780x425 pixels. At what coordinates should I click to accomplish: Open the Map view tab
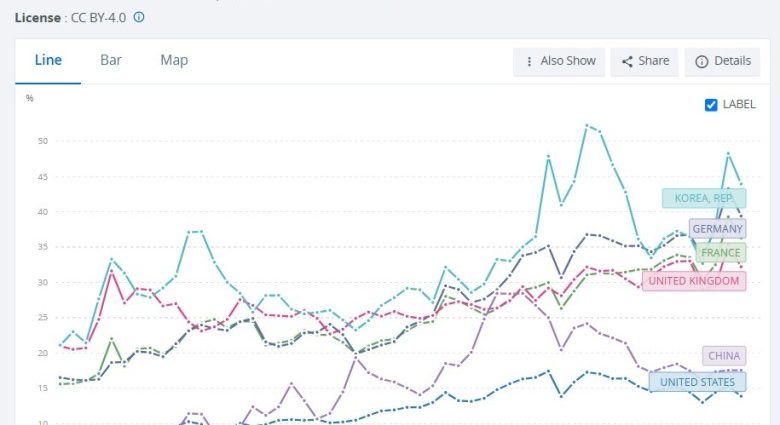174,60
